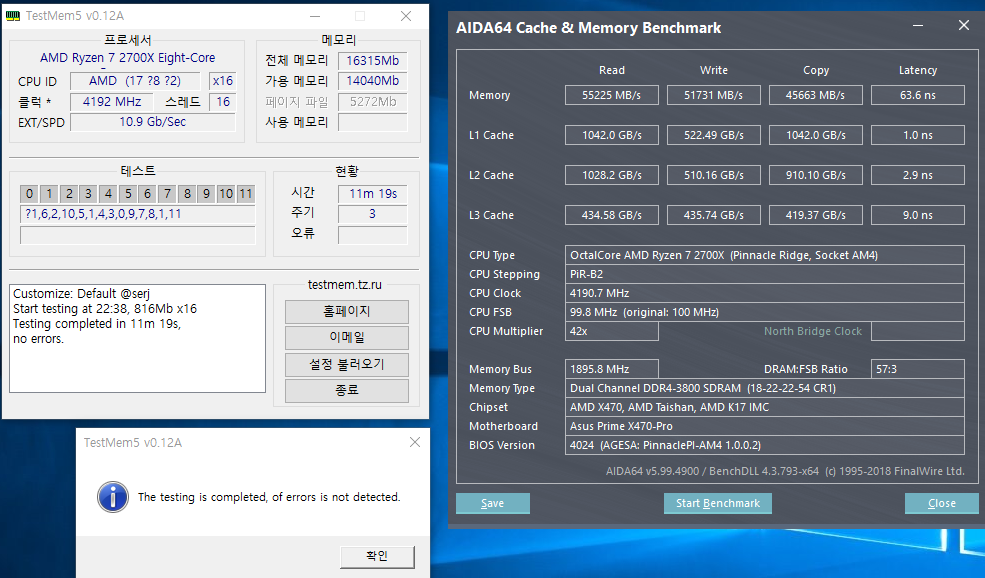
Task: Click the cycle count value 3
Action: (373, 214)
